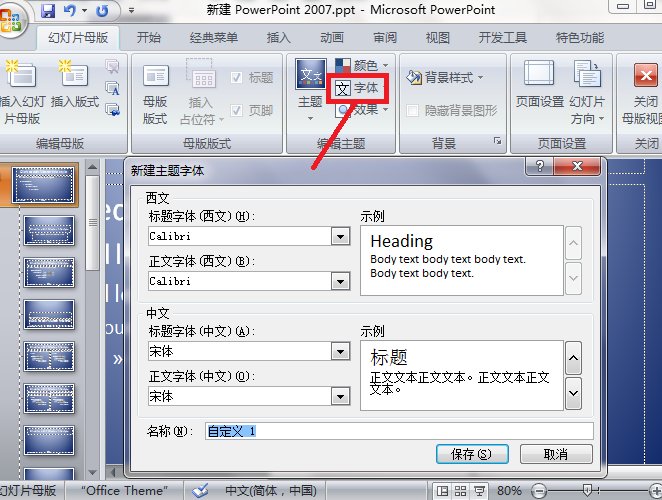
Task: Expand the Western heading font dropdown
Action: 340,236
